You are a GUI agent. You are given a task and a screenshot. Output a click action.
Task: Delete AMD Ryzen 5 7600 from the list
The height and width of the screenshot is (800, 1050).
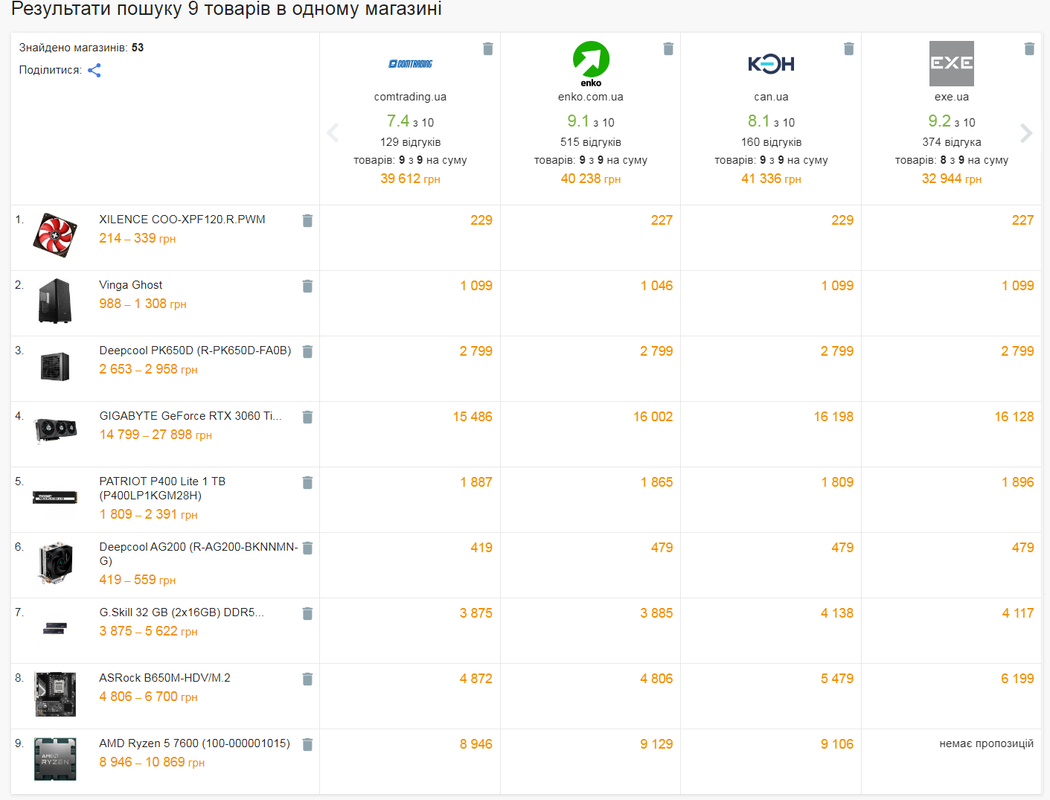coord(307,744)
